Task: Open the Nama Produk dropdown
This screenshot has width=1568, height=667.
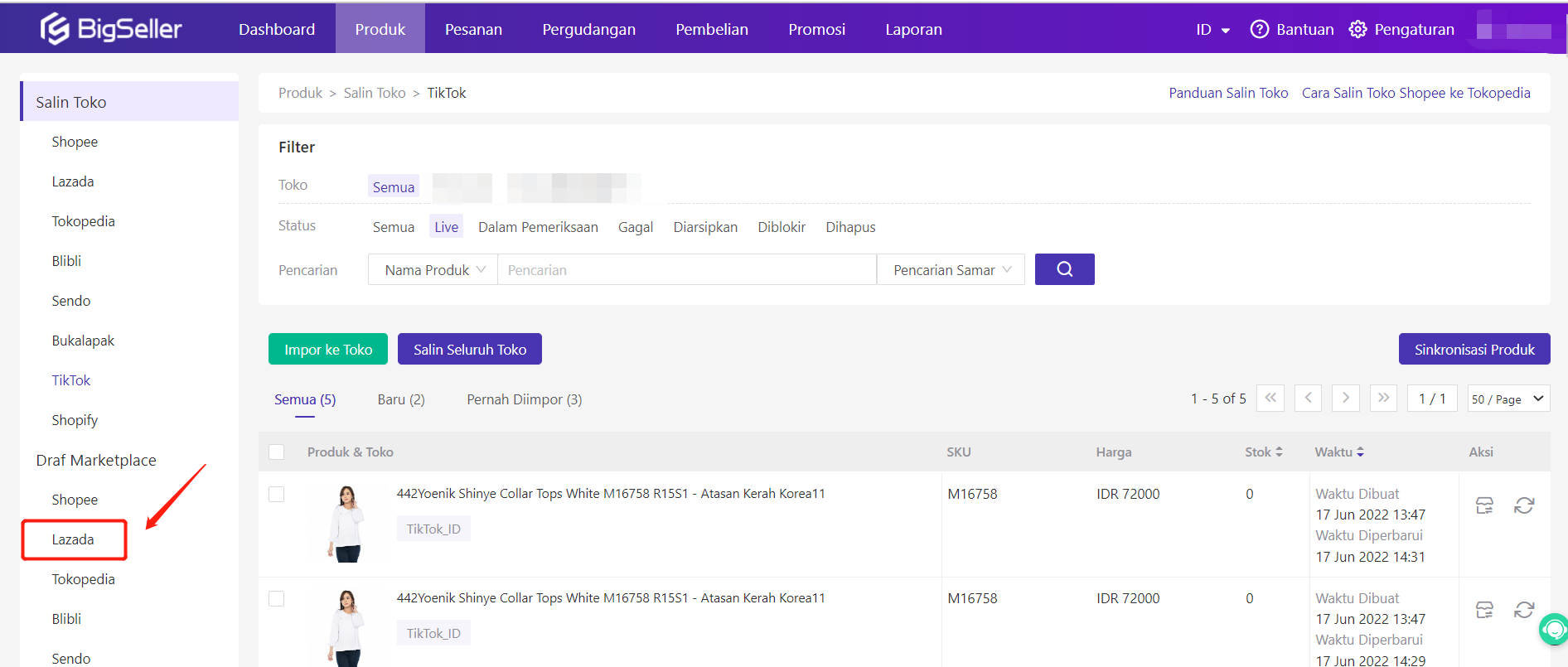Action: (433, 269)
